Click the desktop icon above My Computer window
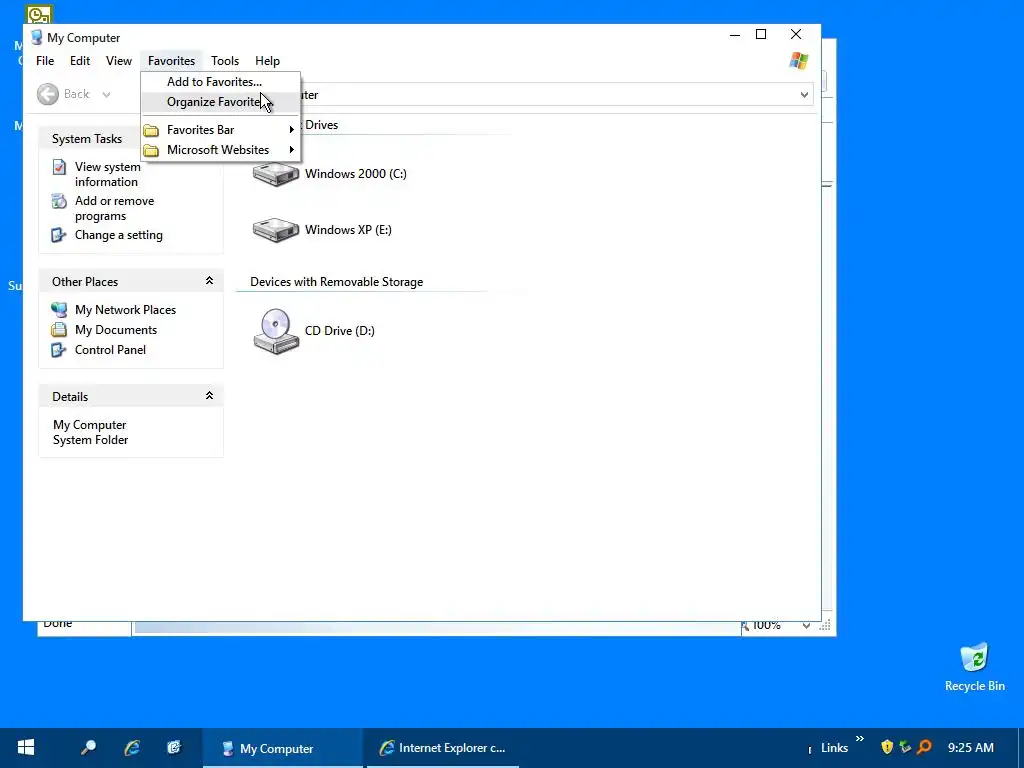1024x768 pixels. click(x=39, y=14)
